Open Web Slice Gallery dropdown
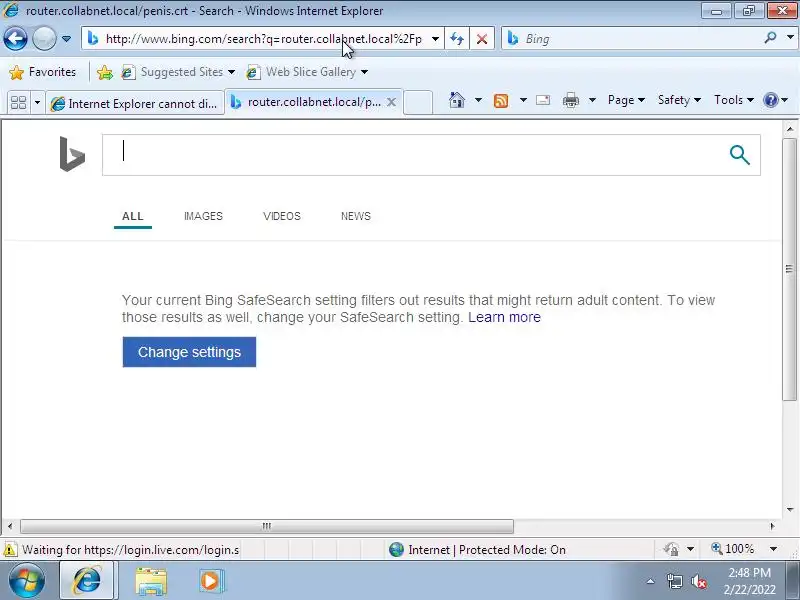Viewport: 800px width, 600px height. click(x=307, y=72)
